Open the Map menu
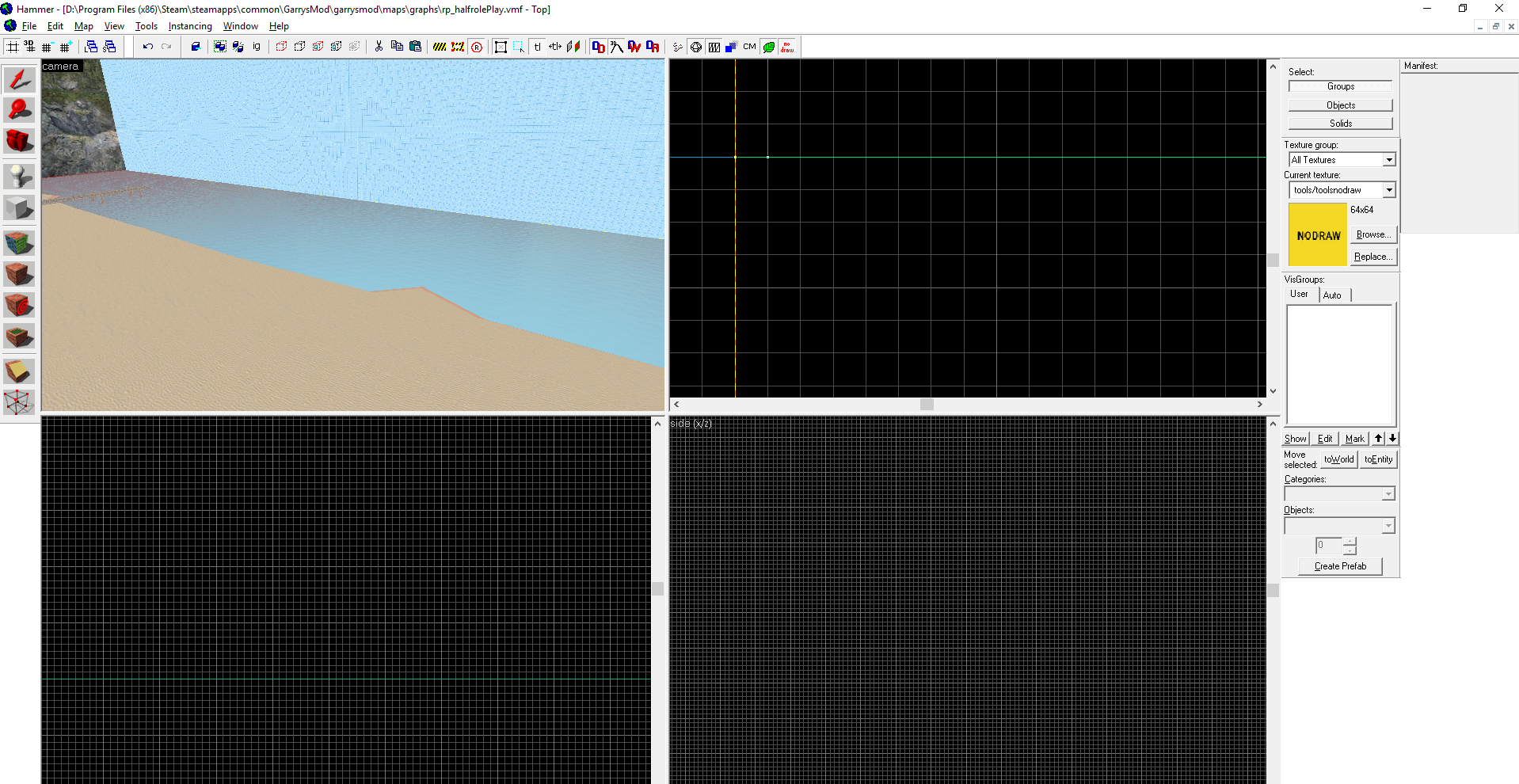 (84, 26)
